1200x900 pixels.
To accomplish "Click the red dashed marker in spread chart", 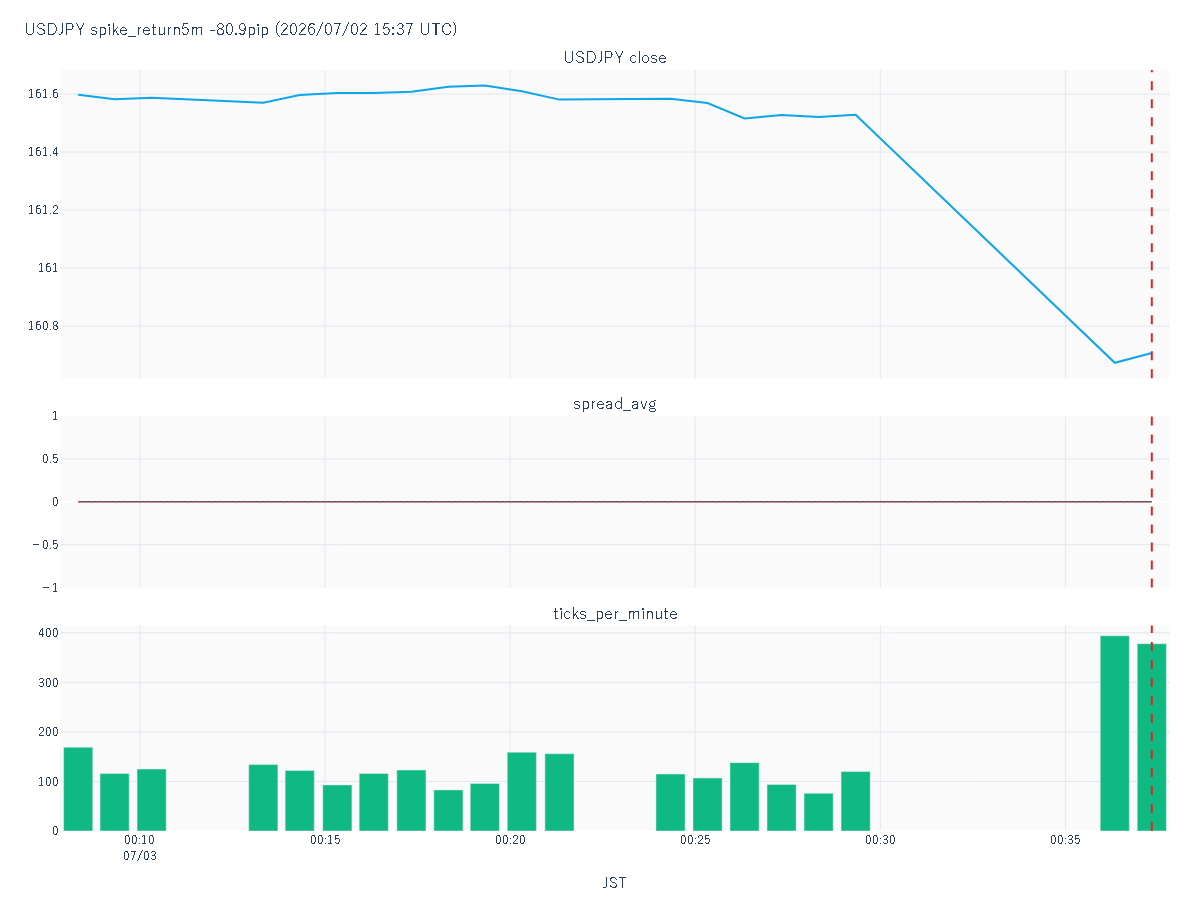I will pyautogui.click(x=1151, y=502).
